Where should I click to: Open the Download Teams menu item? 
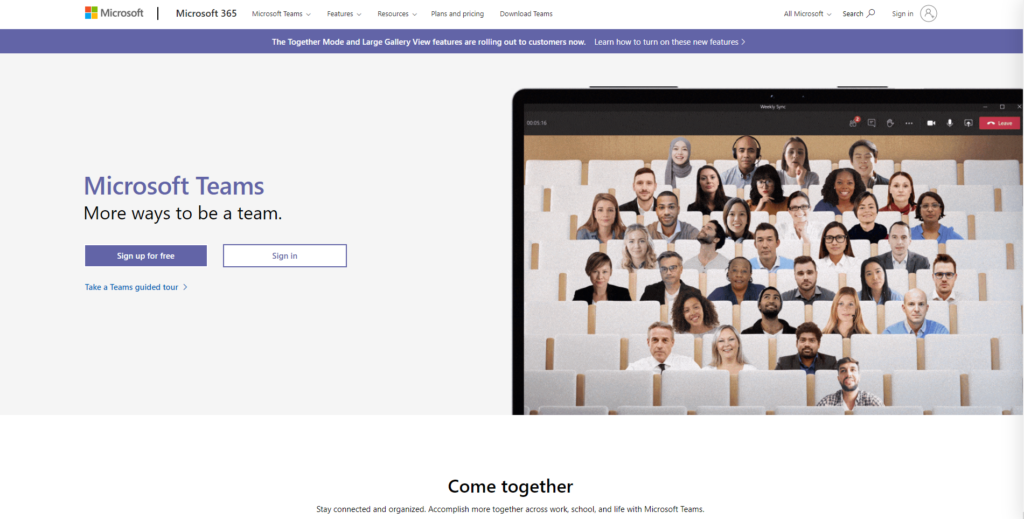[526, 14]
